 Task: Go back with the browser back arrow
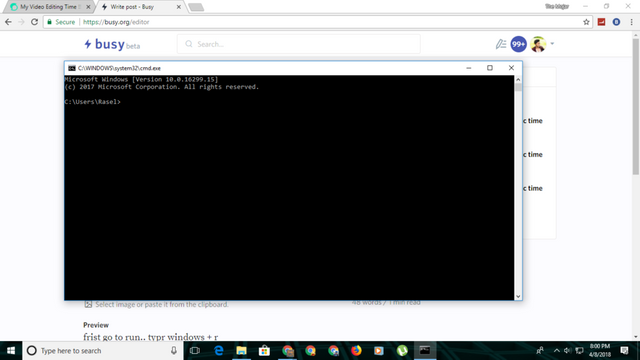(8, 22)
